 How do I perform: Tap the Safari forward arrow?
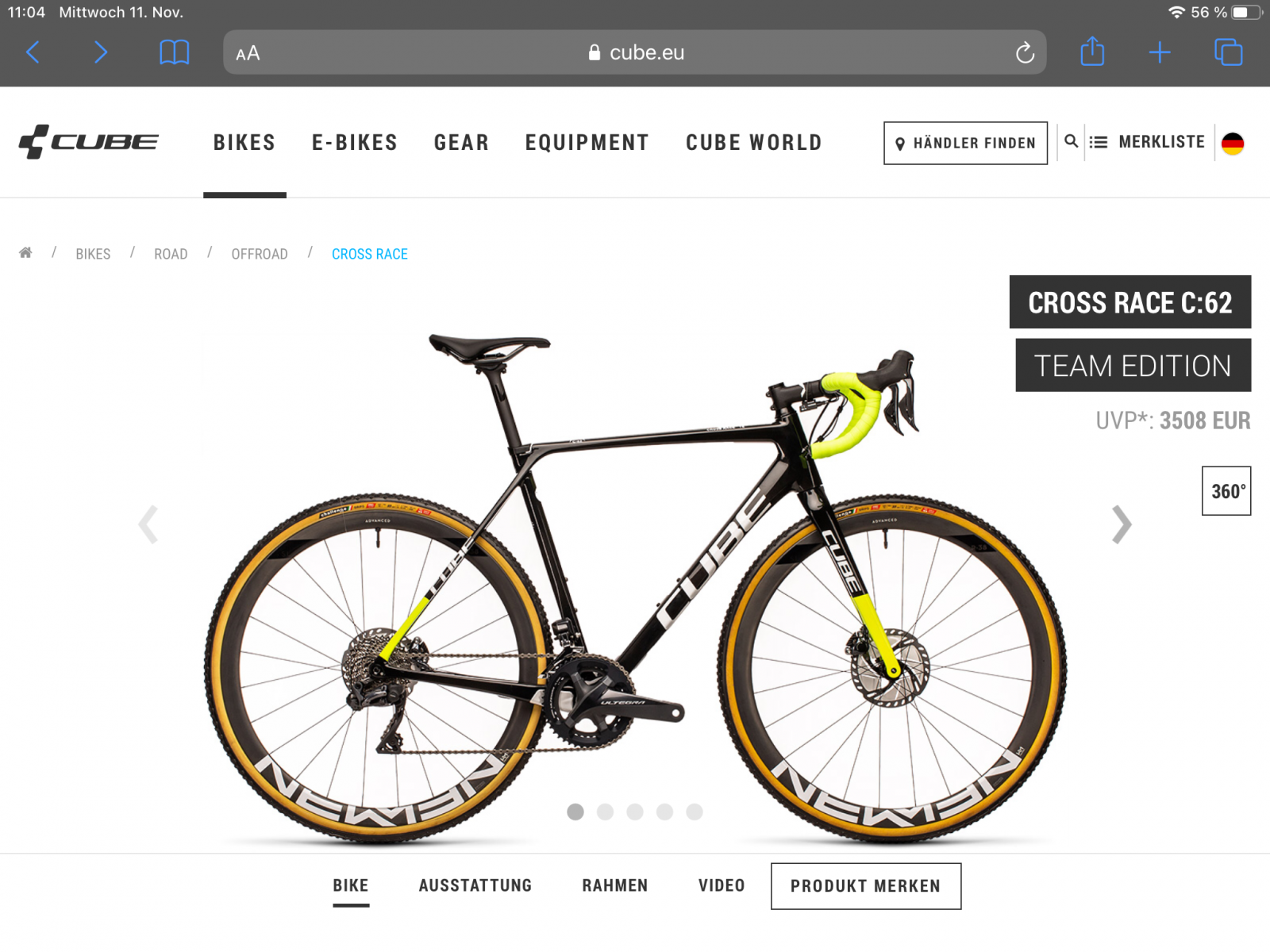[100, 52]
